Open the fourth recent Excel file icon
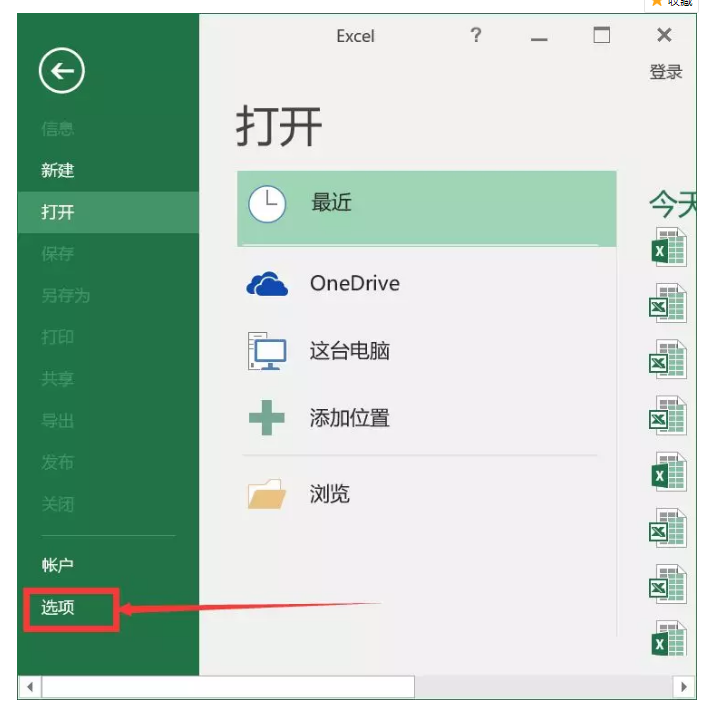Screen dimensions: 716x709 (x=668, y=415)
